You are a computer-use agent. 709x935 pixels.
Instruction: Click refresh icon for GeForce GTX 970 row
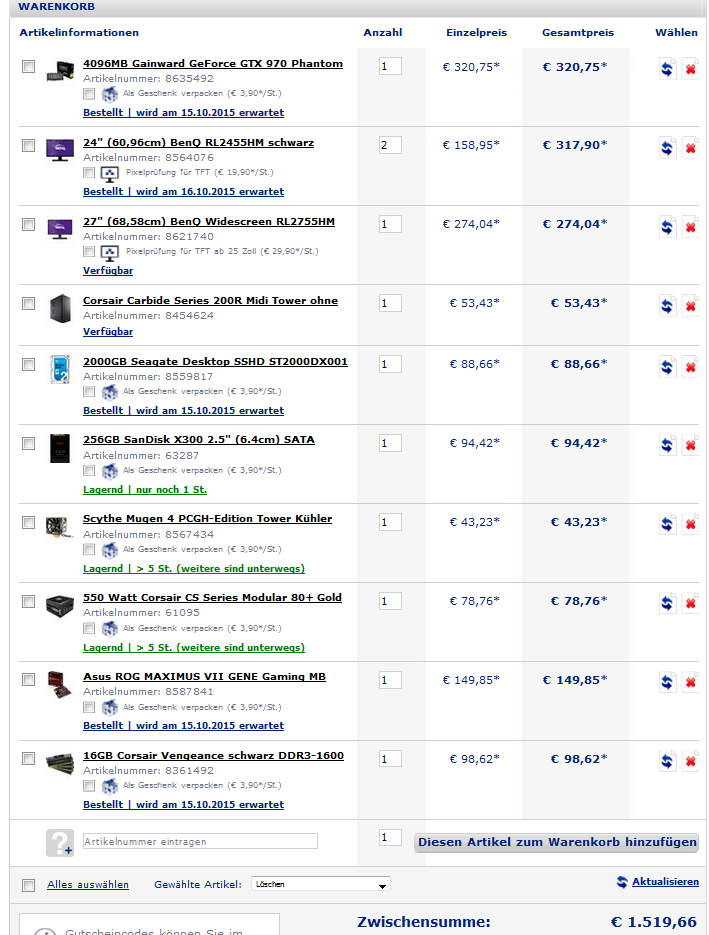pyautogui.click(x=668, y=69)
